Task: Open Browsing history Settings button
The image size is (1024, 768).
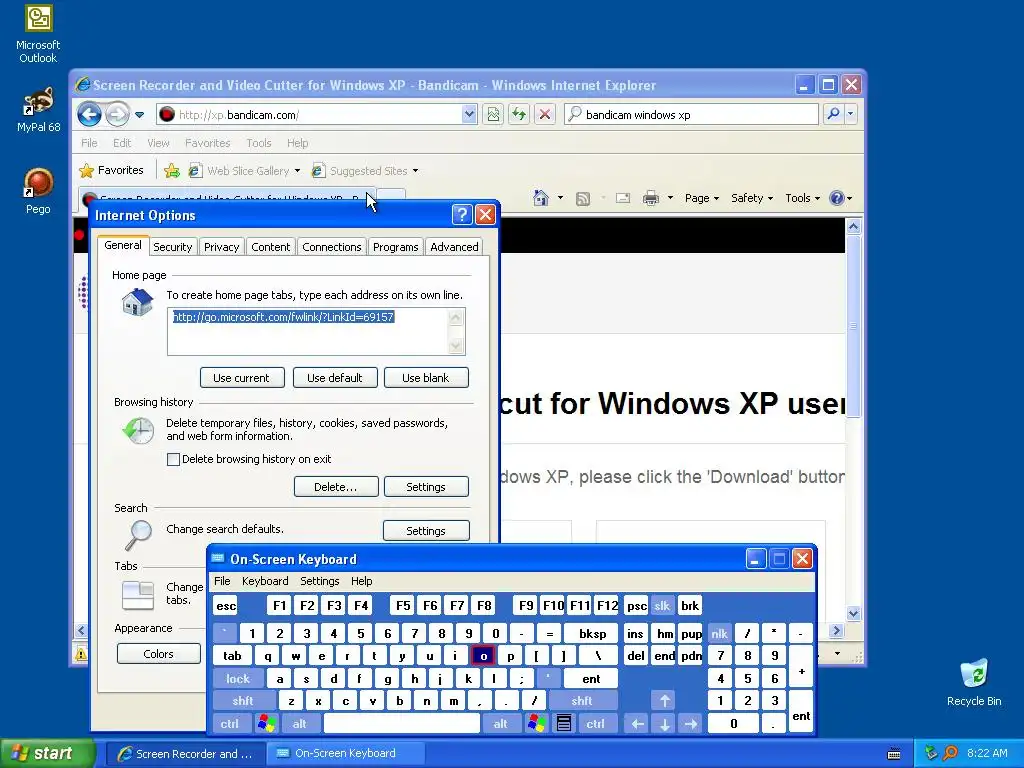Action: 426,487
